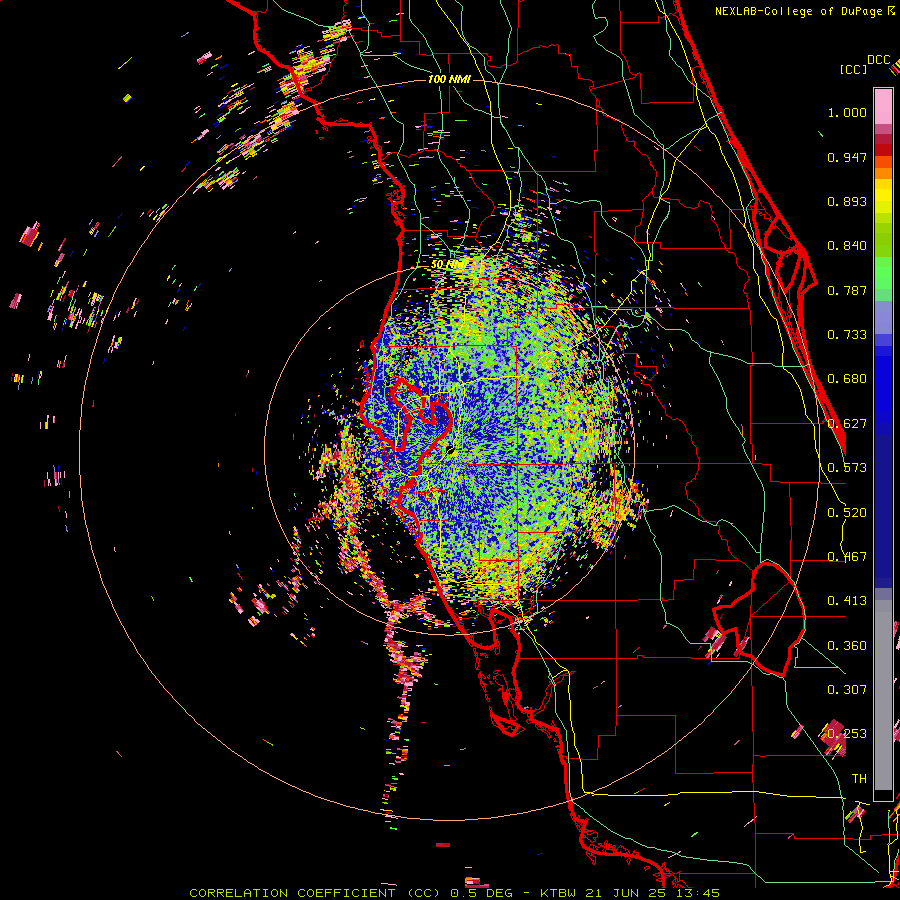Select the 1.000 value on the color scale
900x900 pixels.
(847, 112)
